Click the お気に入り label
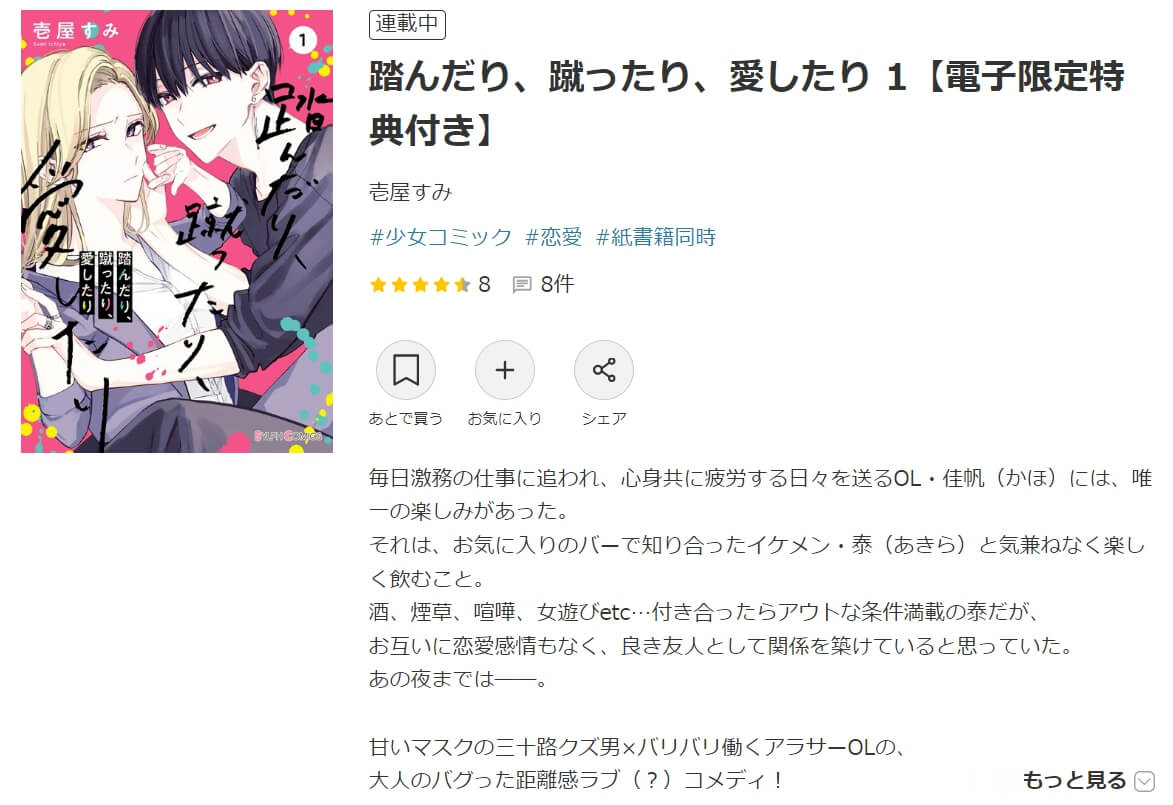1173x805 pixels. [x=505, y=418]
